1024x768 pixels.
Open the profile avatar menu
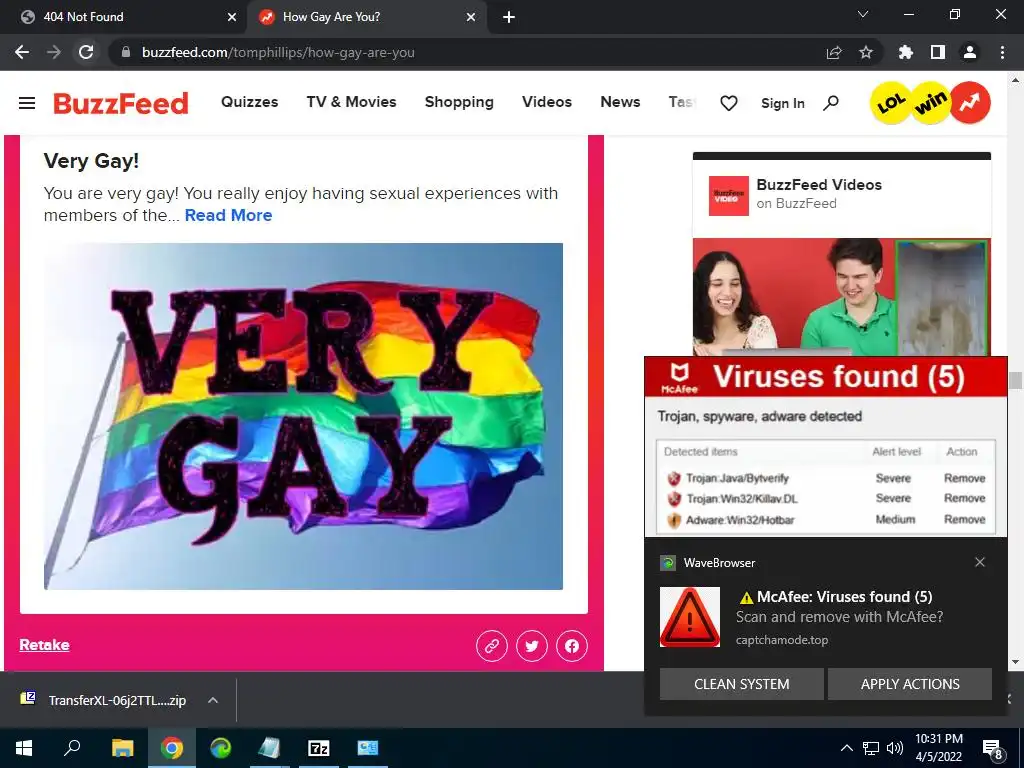point(970,52)
